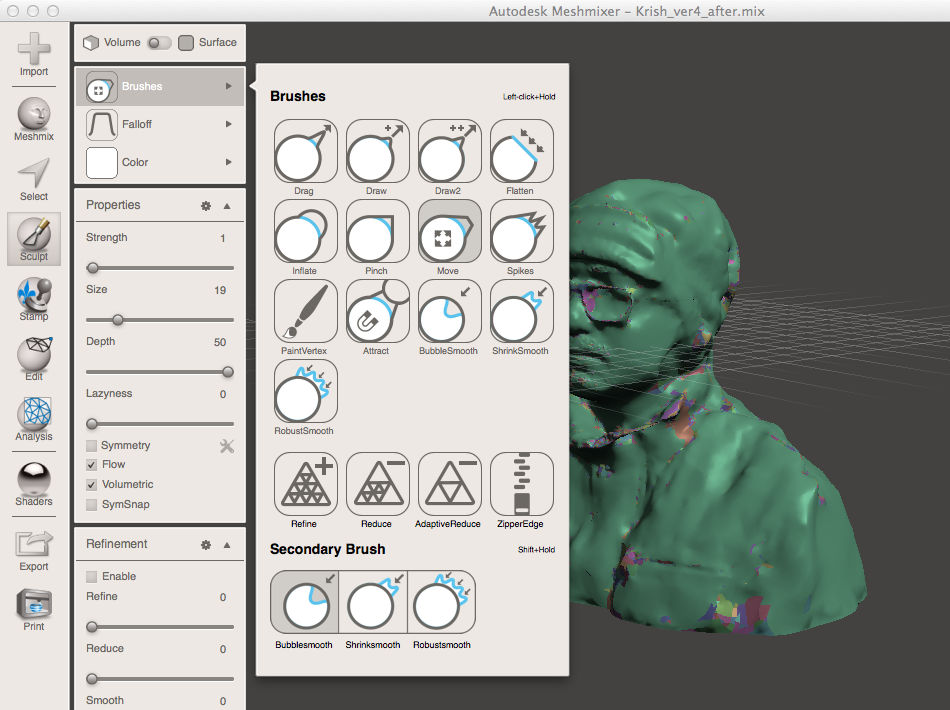This screenshot has height=710, width=950.
Task: Choose the ZipperEdge brush
Action: click(521, 483)
